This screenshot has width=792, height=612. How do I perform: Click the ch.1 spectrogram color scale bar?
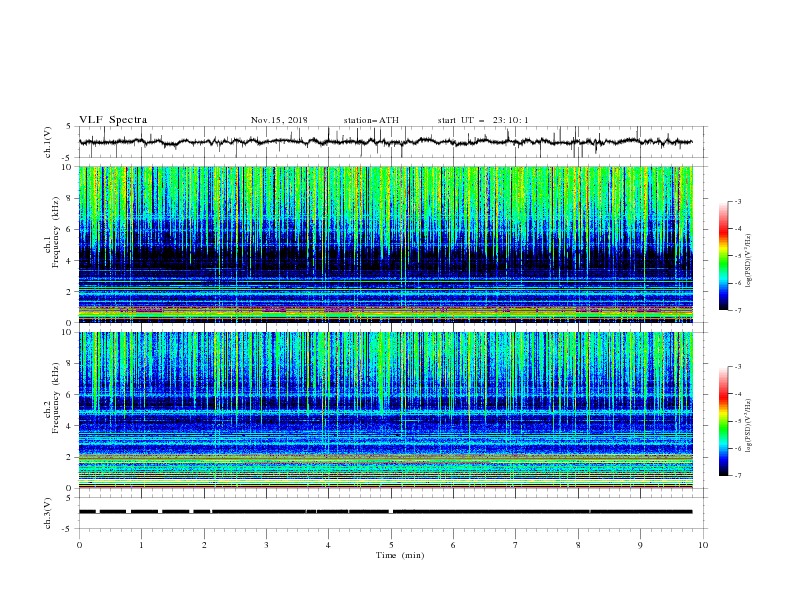click(724, 256)
